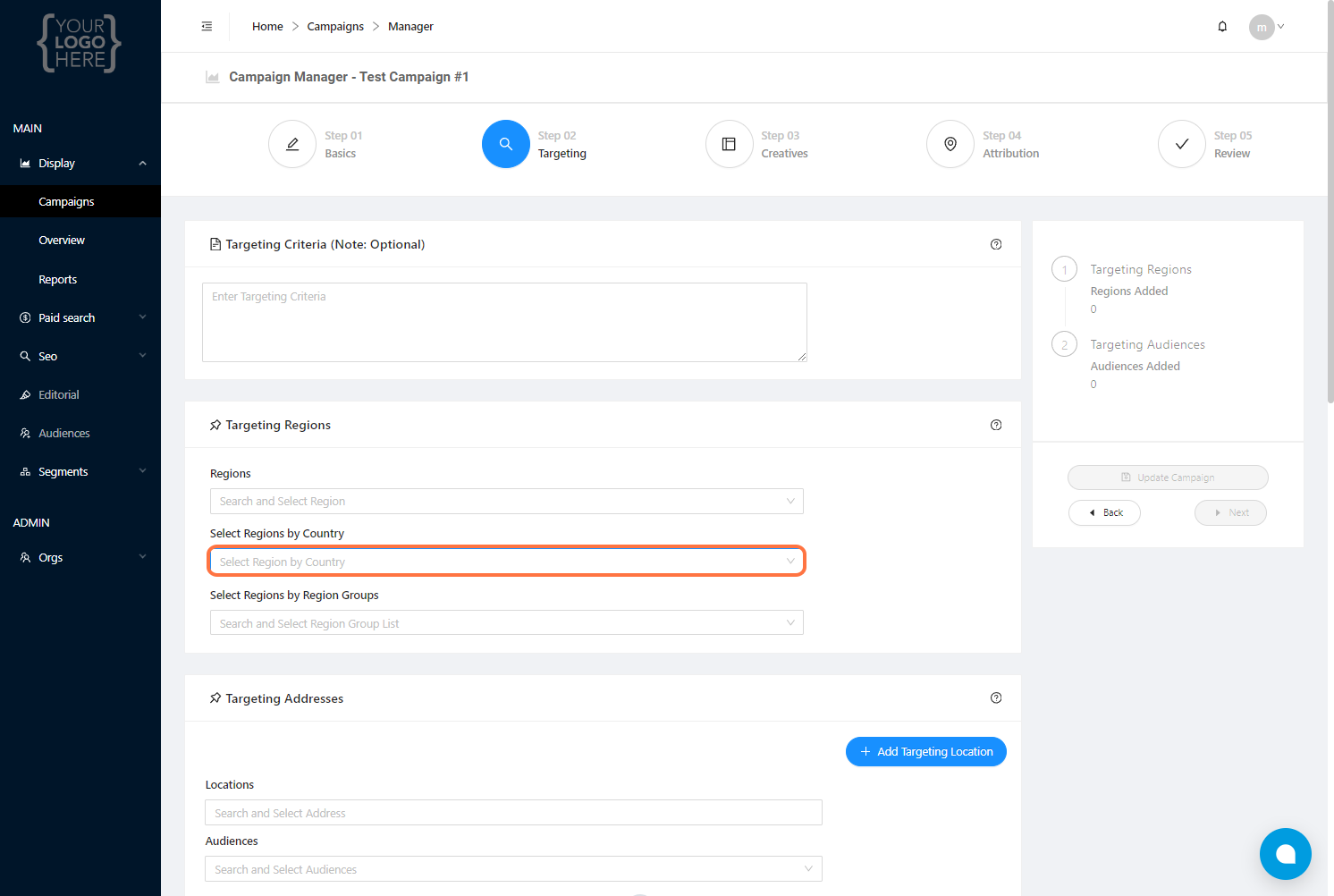Click the Step 04 Attribution pin icon
Screen dimensions: 1334x896
tap(950, 144)
